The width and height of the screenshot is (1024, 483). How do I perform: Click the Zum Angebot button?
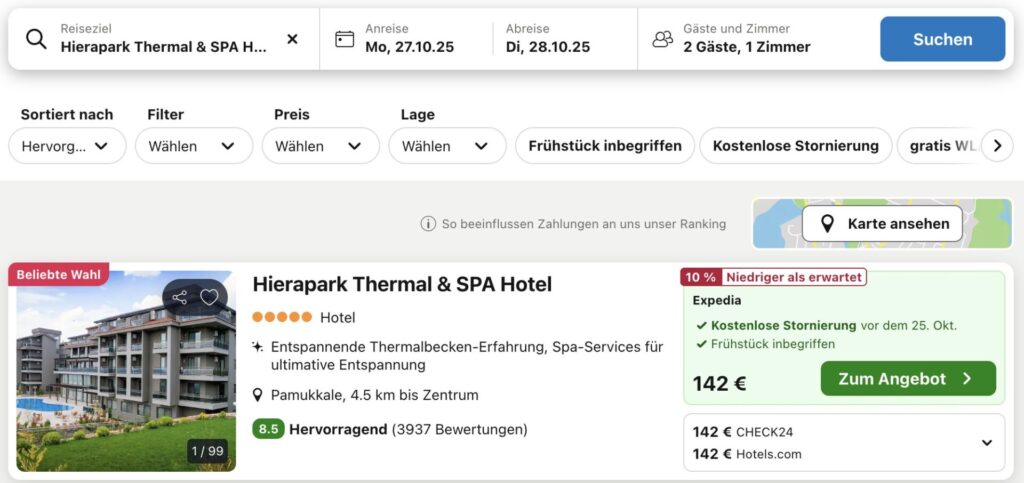pyautogui.click(x=908, y=379)
